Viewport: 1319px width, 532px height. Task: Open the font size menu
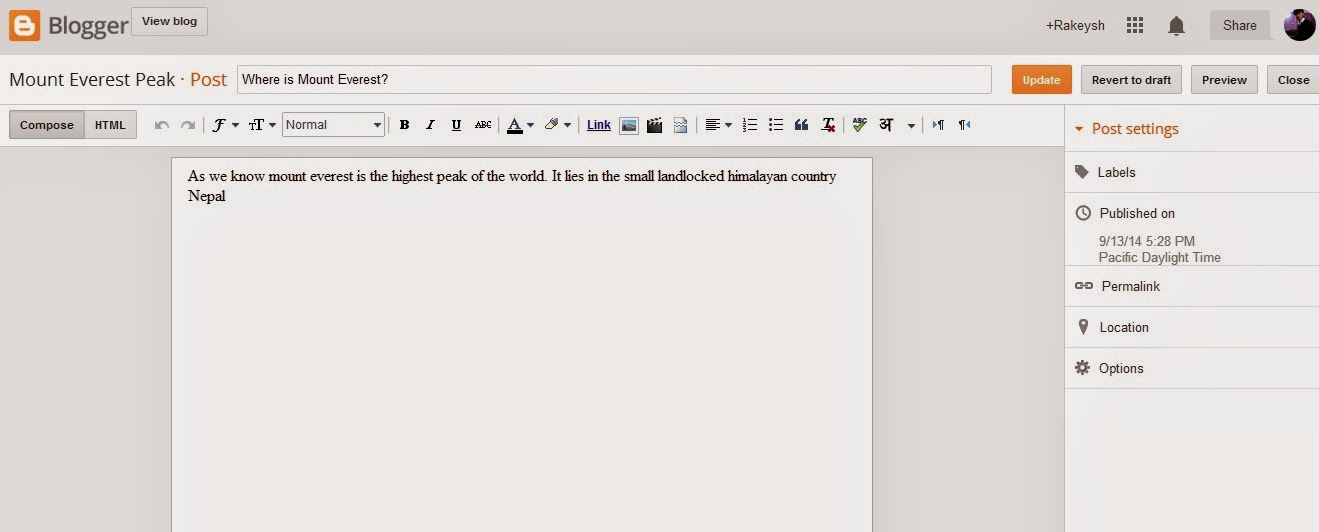click(262, 125)
